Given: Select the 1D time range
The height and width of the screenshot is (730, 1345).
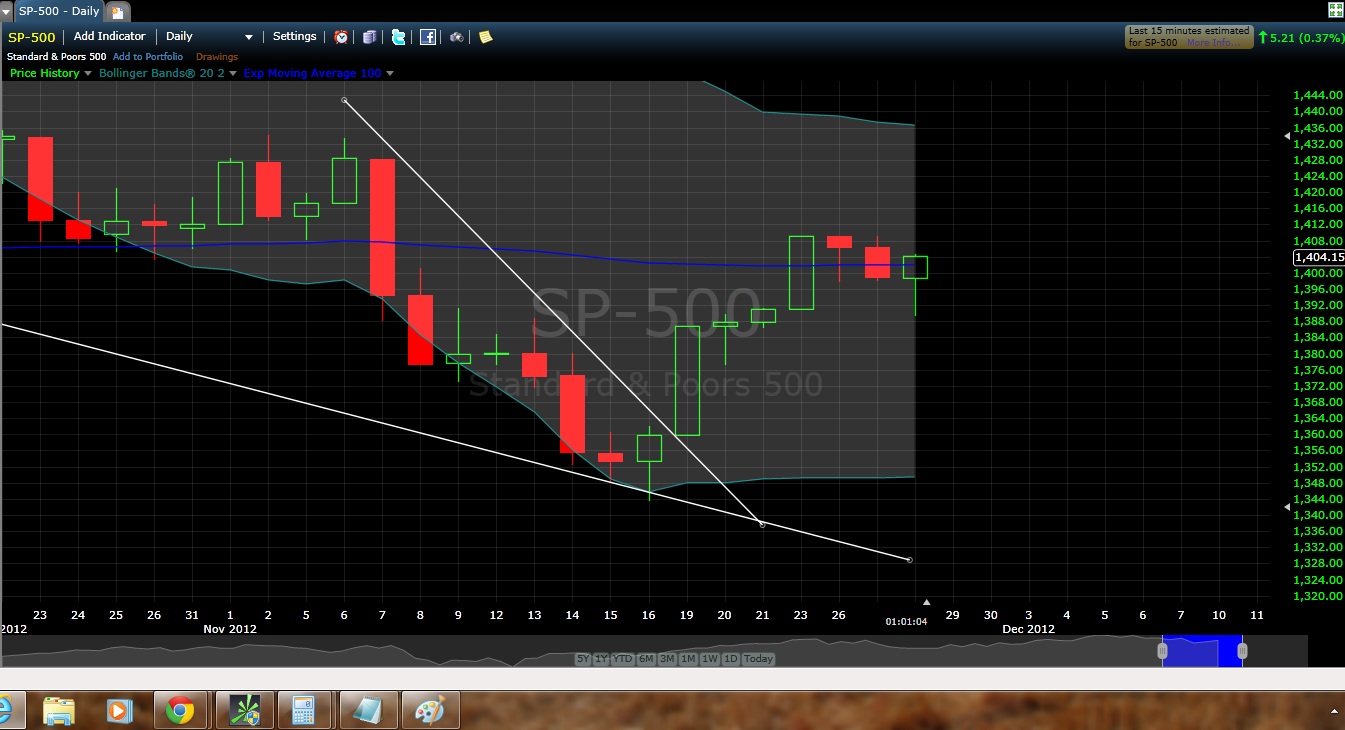Looking at the screenshot, I should tap(731, 659).
